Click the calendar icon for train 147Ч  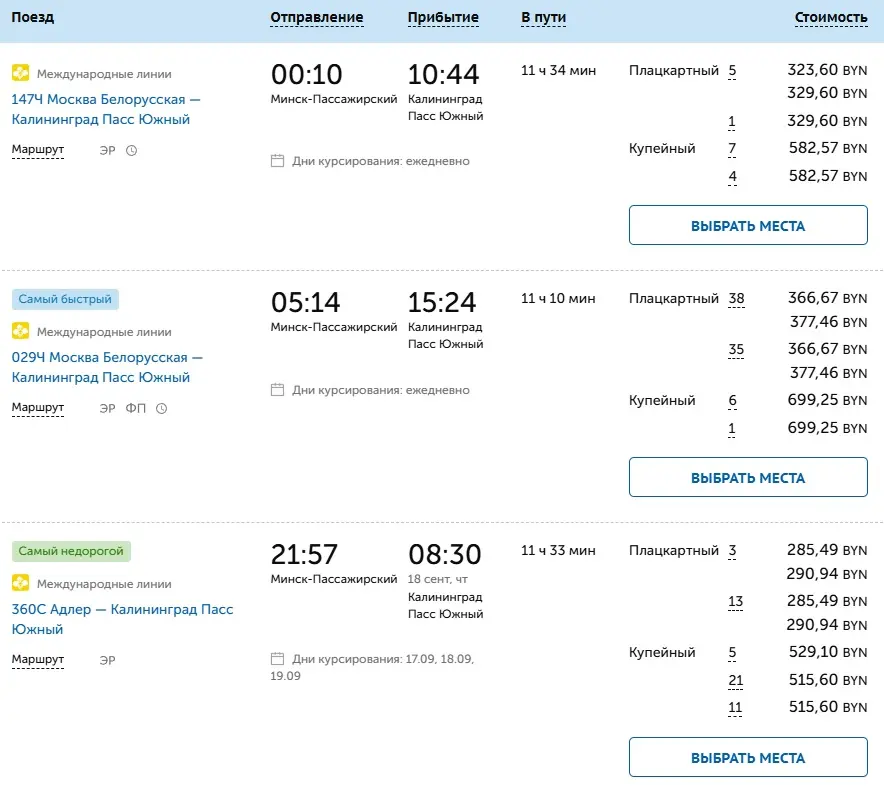[278, 161]
